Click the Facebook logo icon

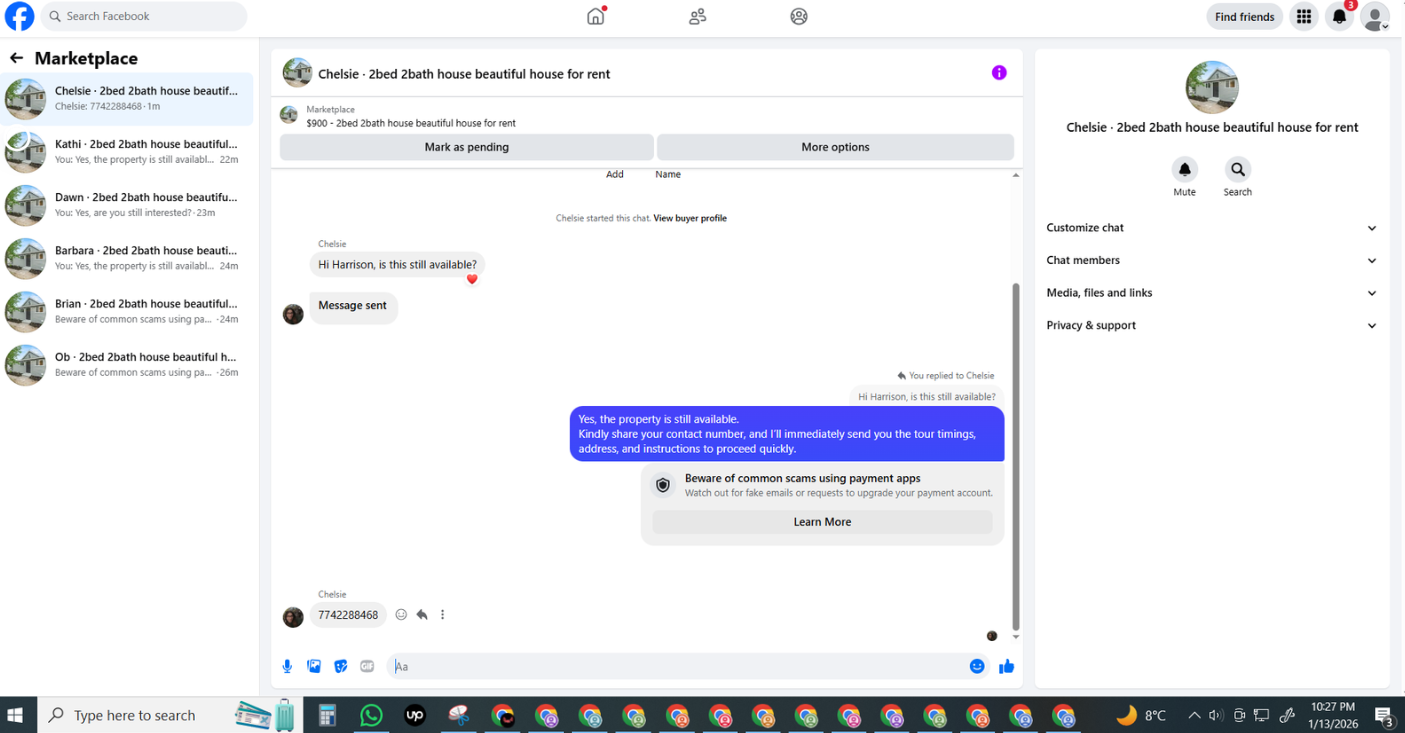click(19, 16)
